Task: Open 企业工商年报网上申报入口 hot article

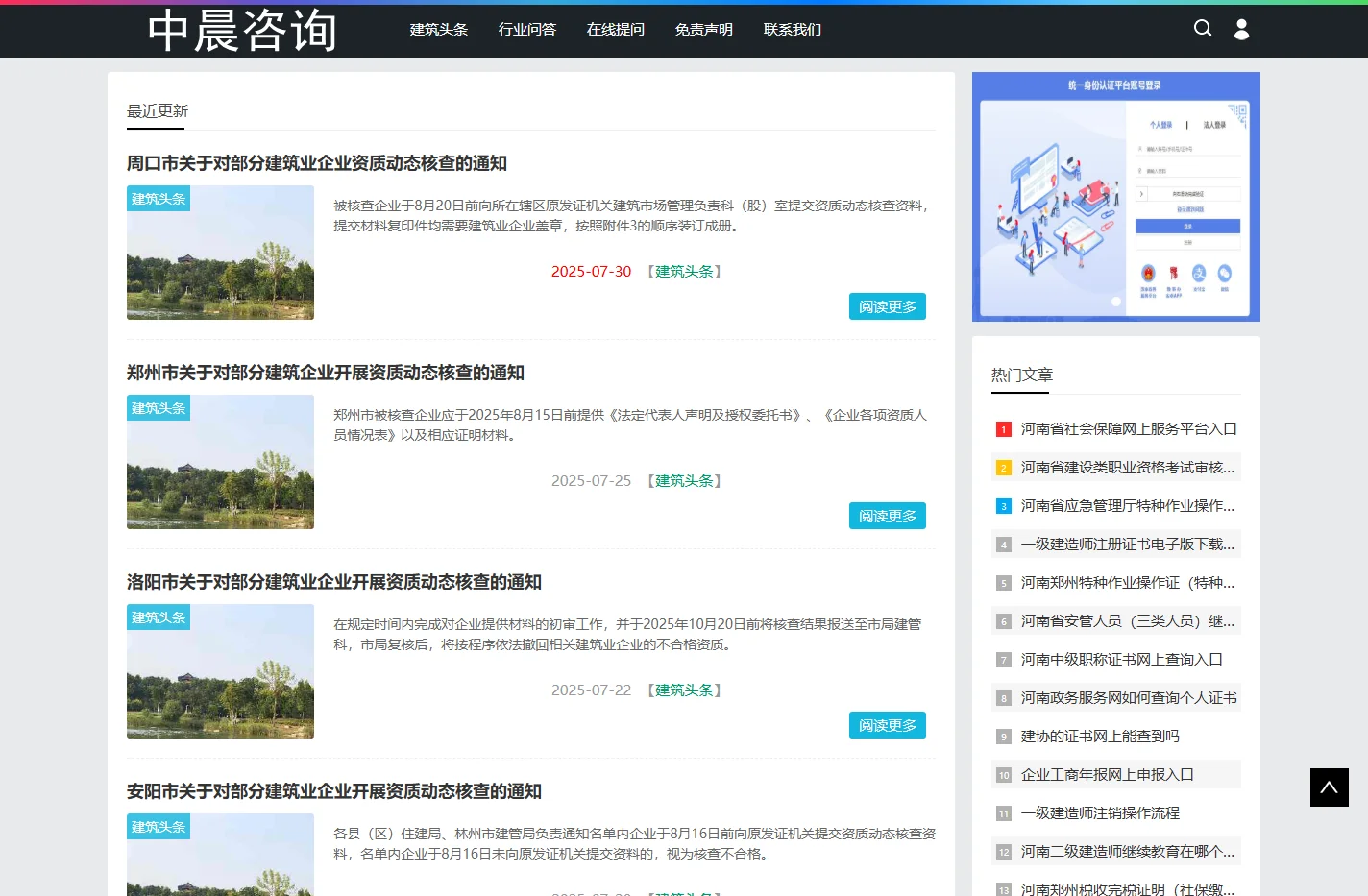Action: pos(1108,775)
